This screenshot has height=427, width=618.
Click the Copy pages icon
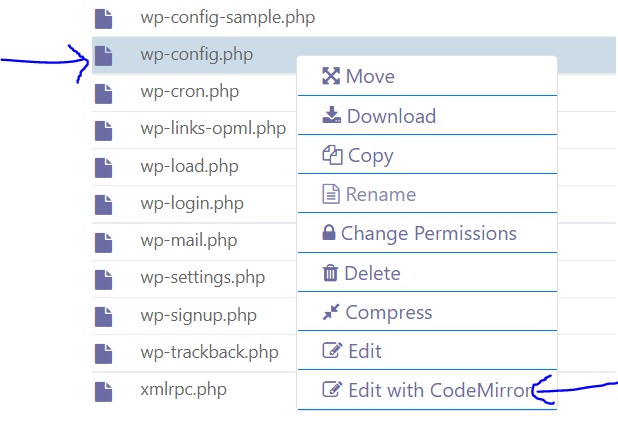pyautogui.click(x=332, y=155)
